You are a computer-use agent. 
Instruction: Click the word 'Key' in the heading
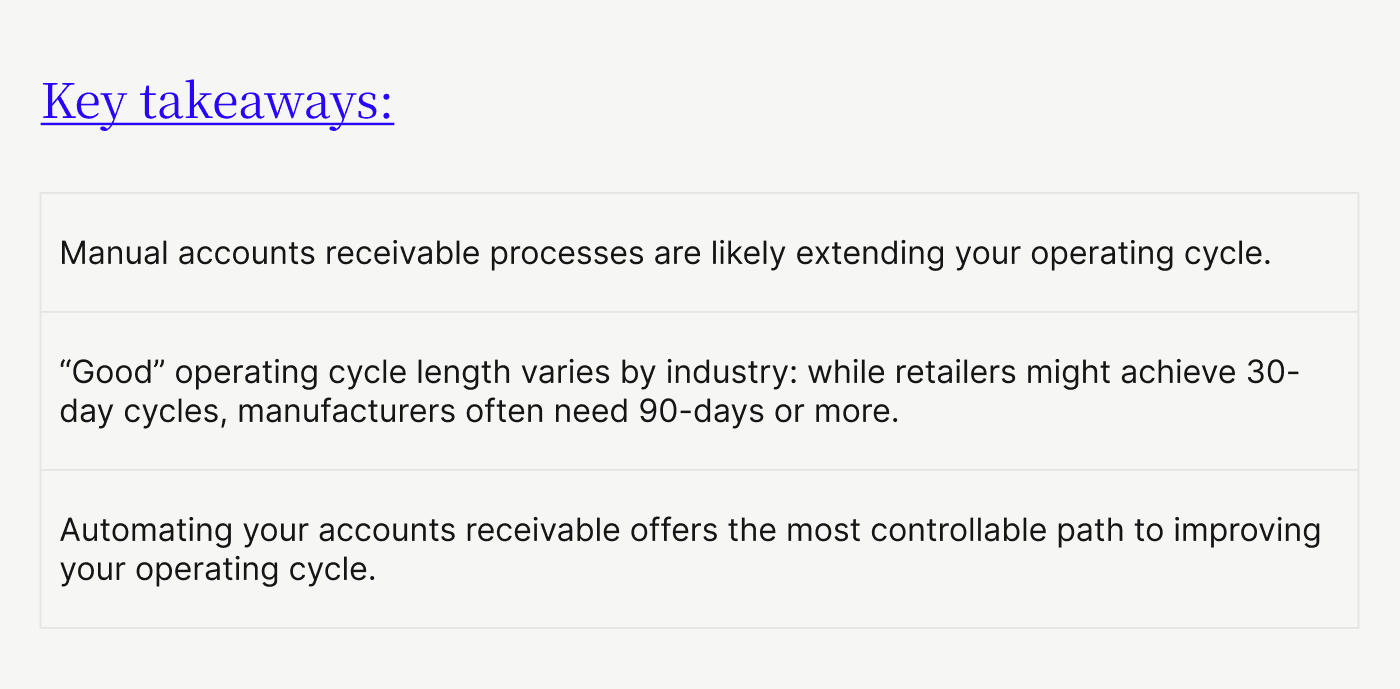pos(84,102)
